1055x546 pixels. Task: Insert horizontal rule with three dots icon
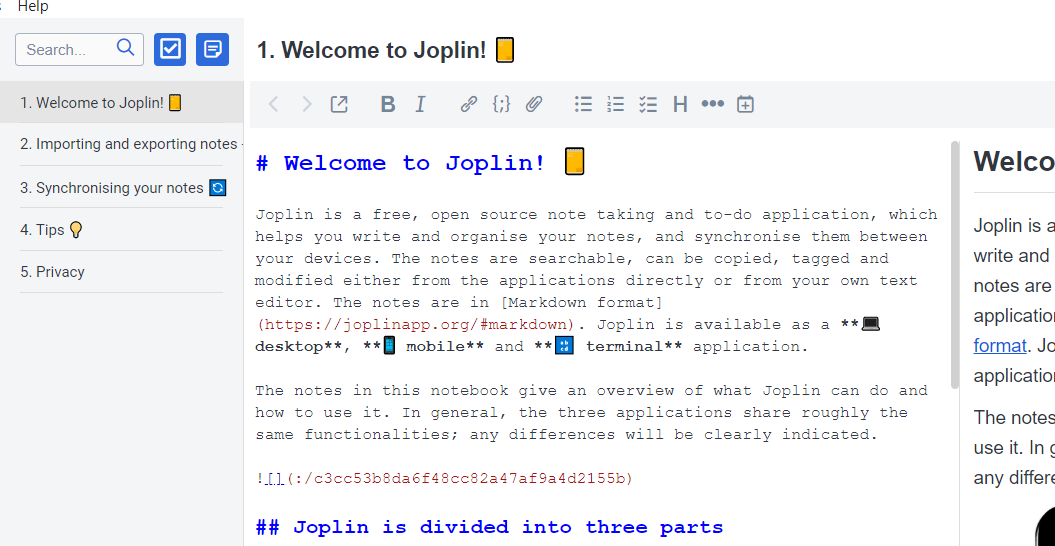pyautogui.click(x=713, y=104)
